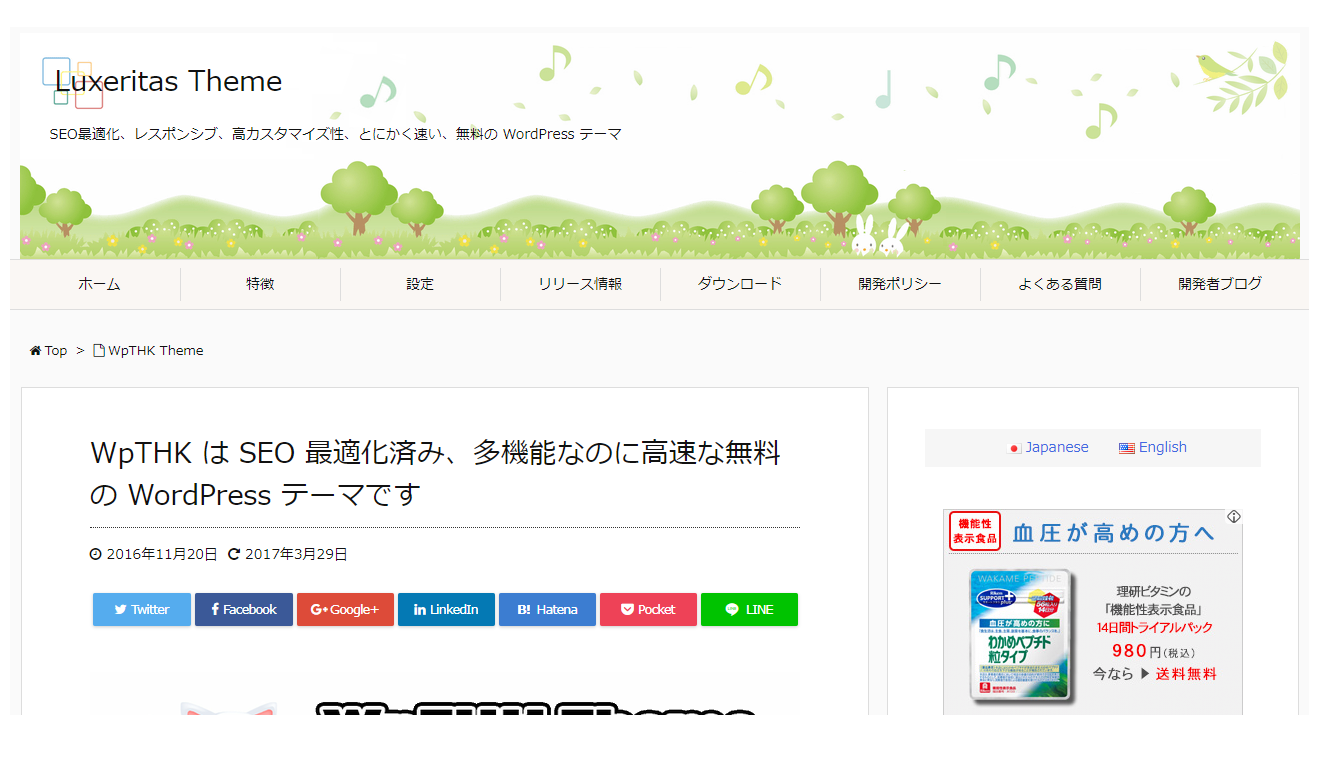This screenshot has height=759, width=1329.
Task: Switch language to English
Action: (1163, 448)
